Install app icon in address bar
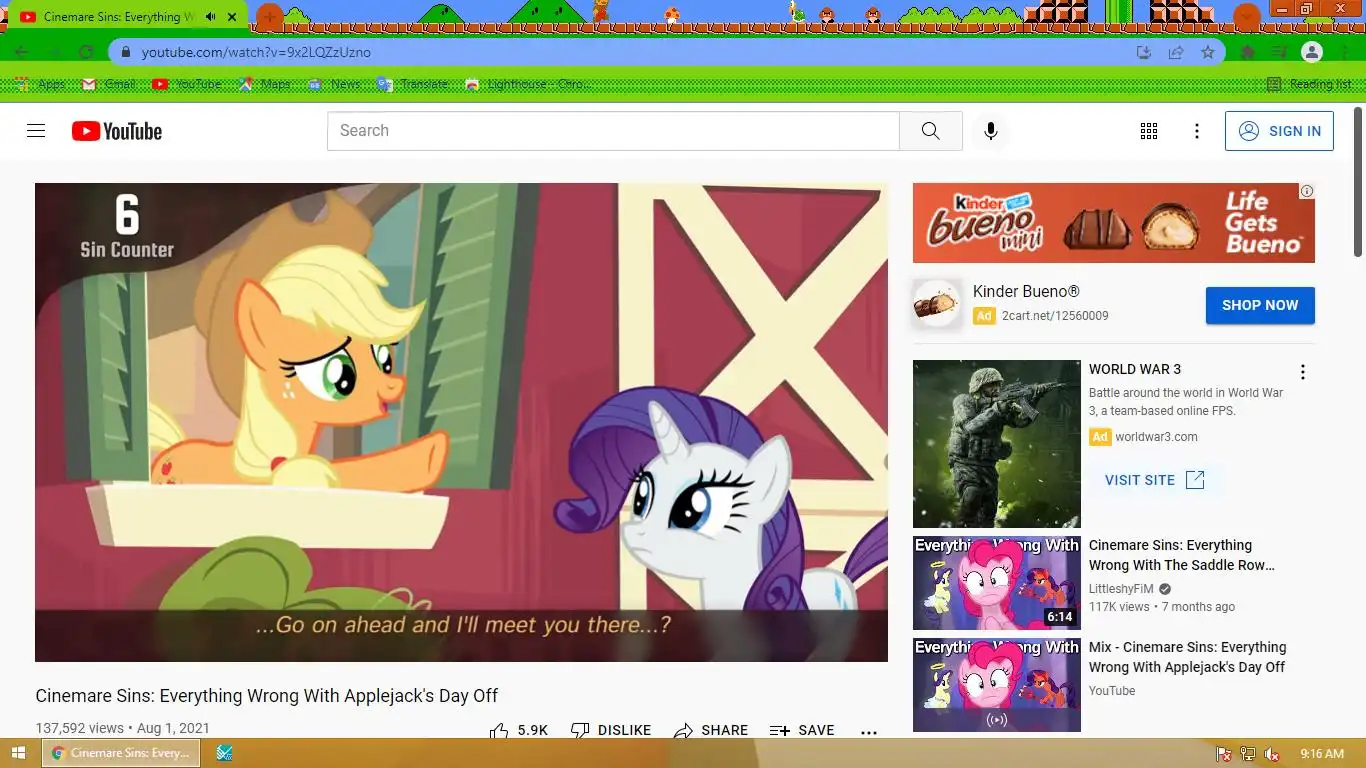This screenshot has height=768, width=1366. [1144, 52]
